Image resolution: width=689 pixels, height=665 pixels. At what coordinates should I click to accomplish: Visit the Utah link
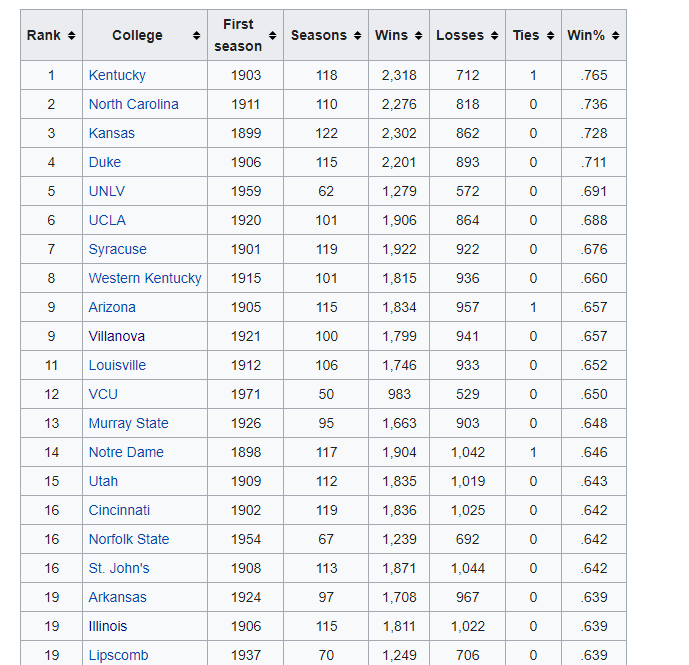(103, 481)
